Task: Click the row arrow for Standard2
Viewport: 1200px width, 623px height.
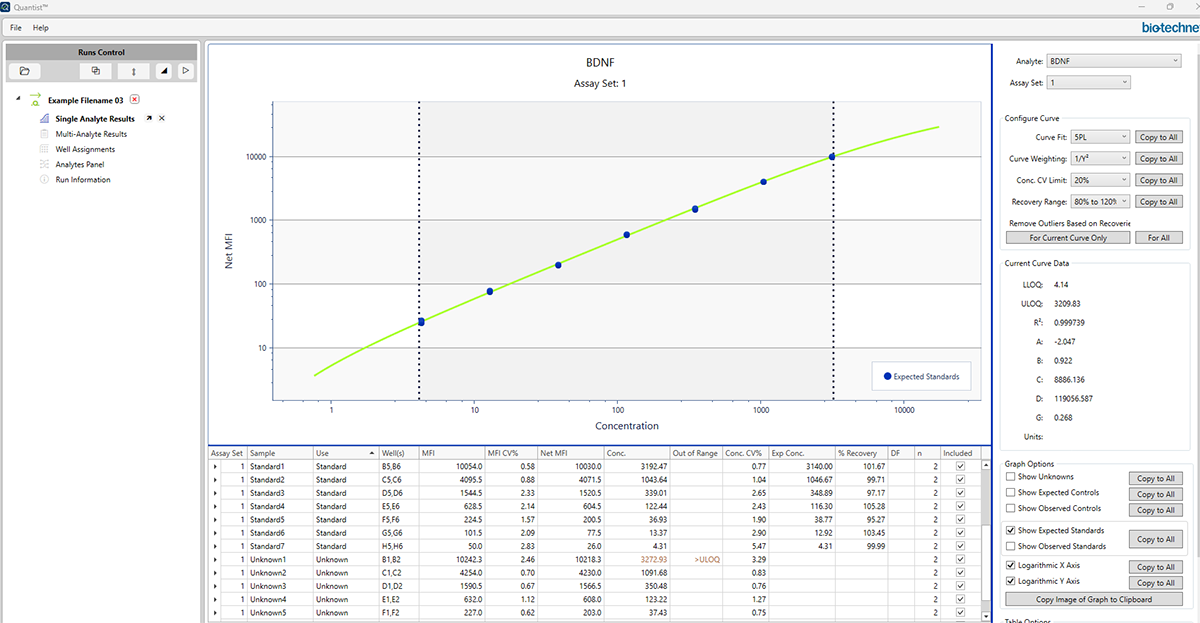Action: [x=215, y=480]
